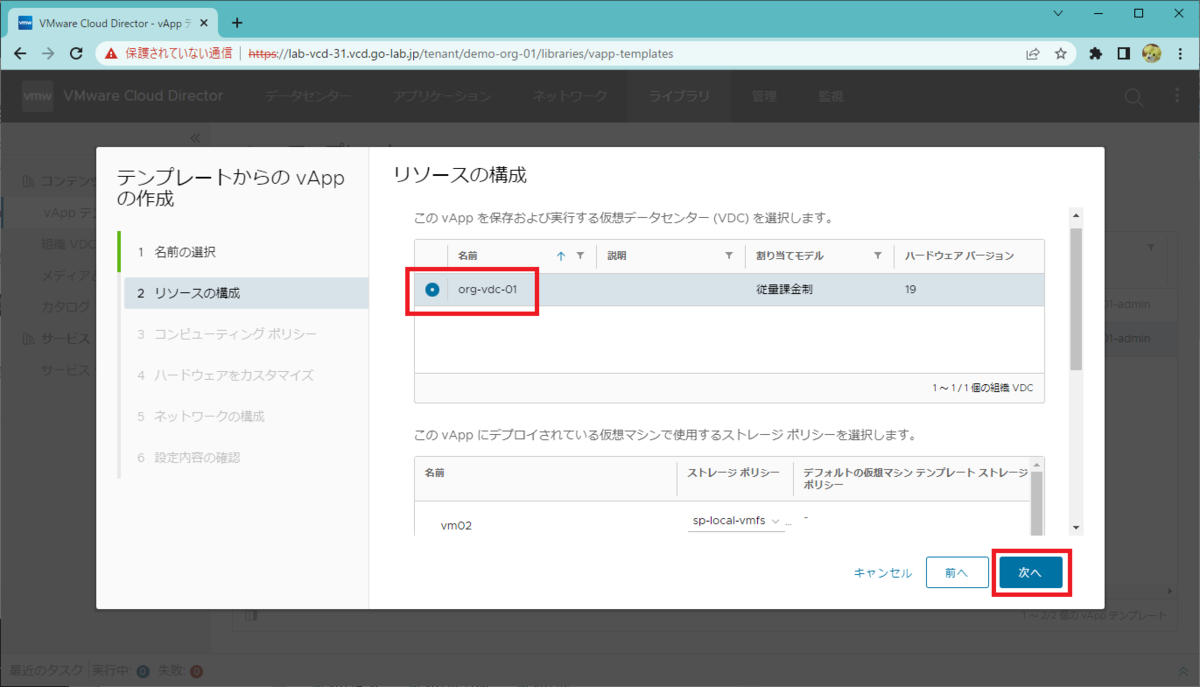
Task: Click vm02 row name
Action: [456, 524]
